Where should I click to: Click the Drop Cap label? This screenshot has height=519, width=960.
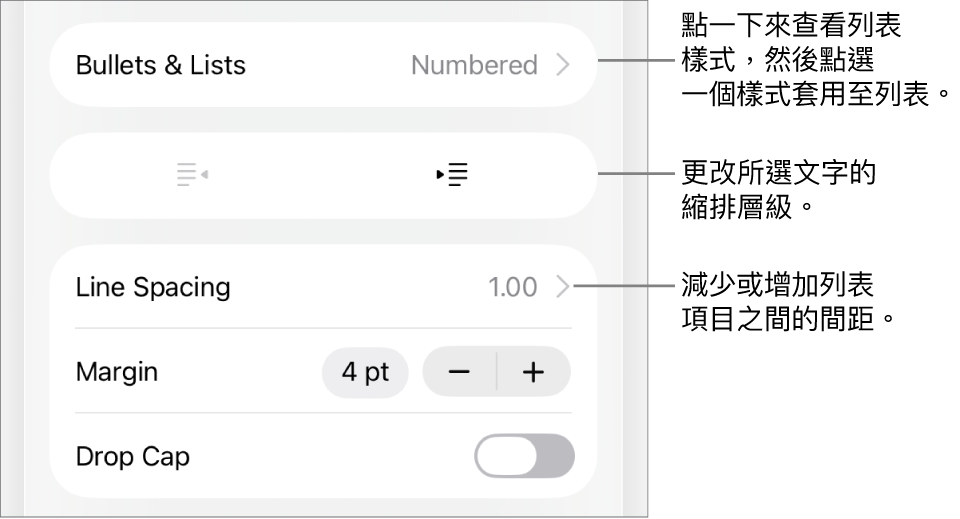[133, 457]
